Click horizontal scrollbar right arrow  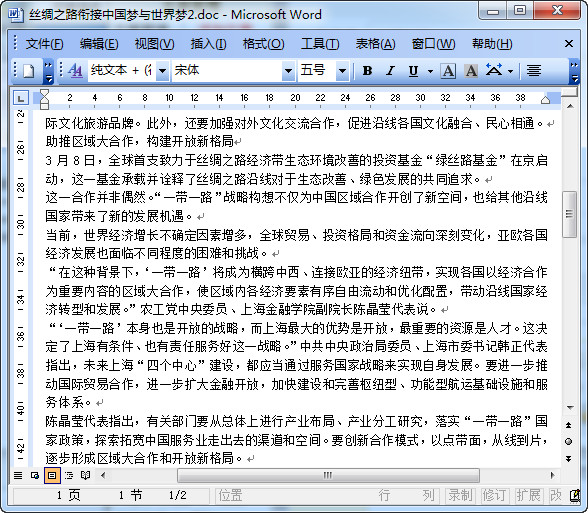[x=552, y=476]
